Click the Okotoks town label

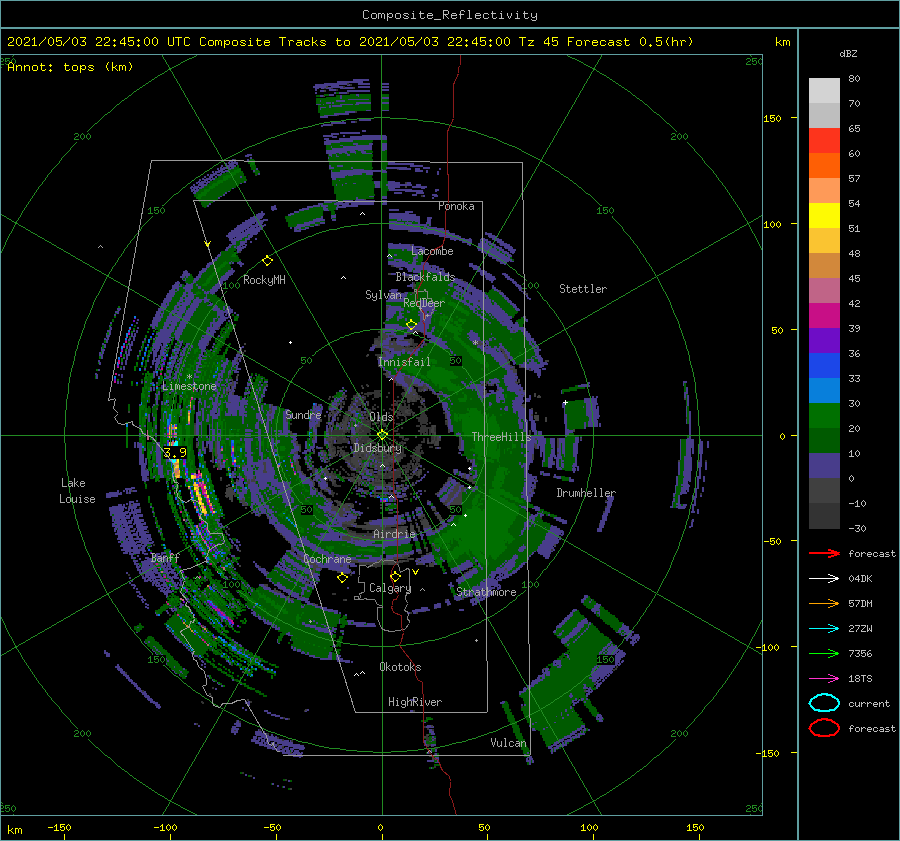coord(401,667)
